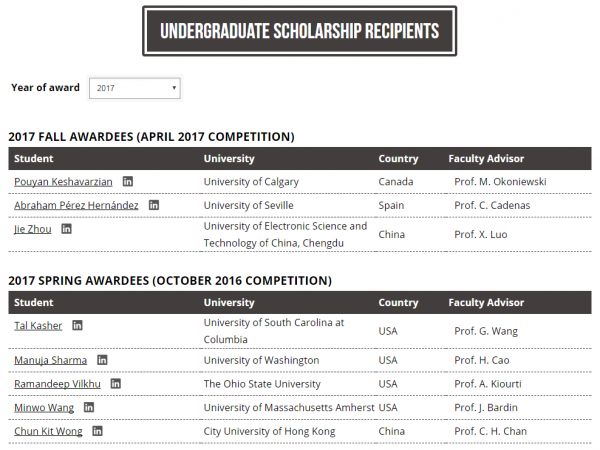This screenshot has width=600, height=450.
Task: Visit Ramandeep Vilkhu's profile link
Action: tap(57, 384)
